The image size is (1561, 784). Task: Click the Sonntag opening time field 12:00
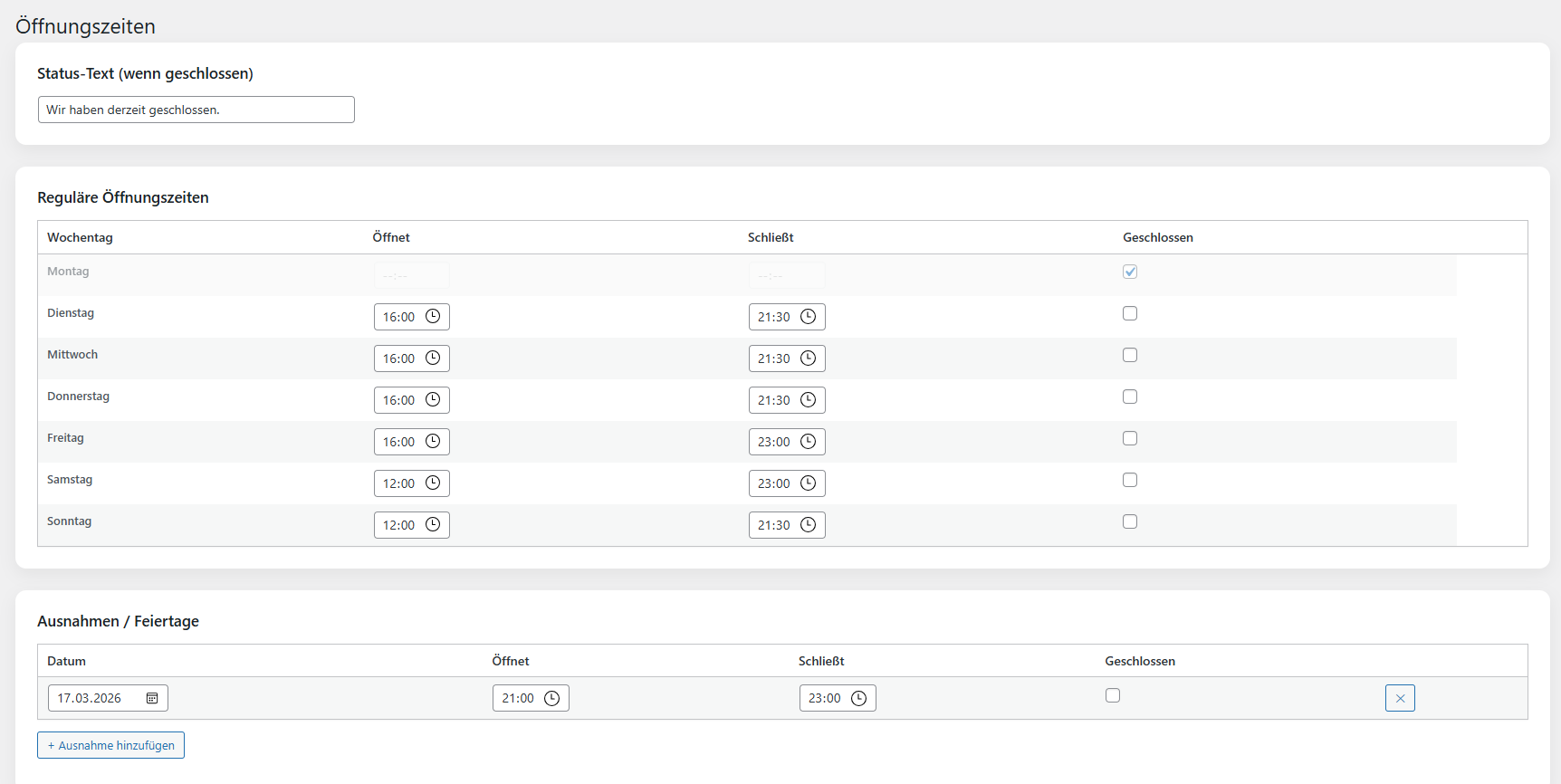[398, 525]
